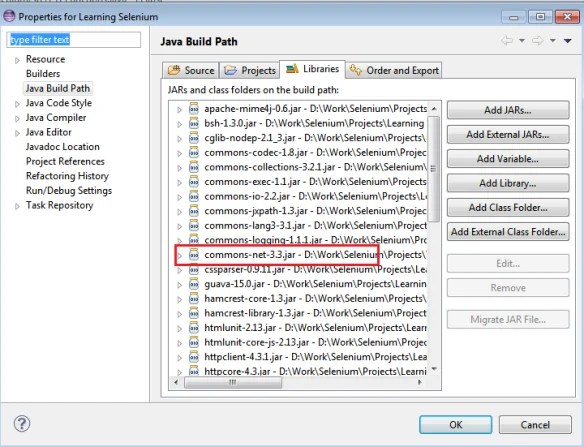This screenshot has width=584, height=447.
Task: Expand the httpclient-4.3.1.jar entry
Action: tap(179, 358)
